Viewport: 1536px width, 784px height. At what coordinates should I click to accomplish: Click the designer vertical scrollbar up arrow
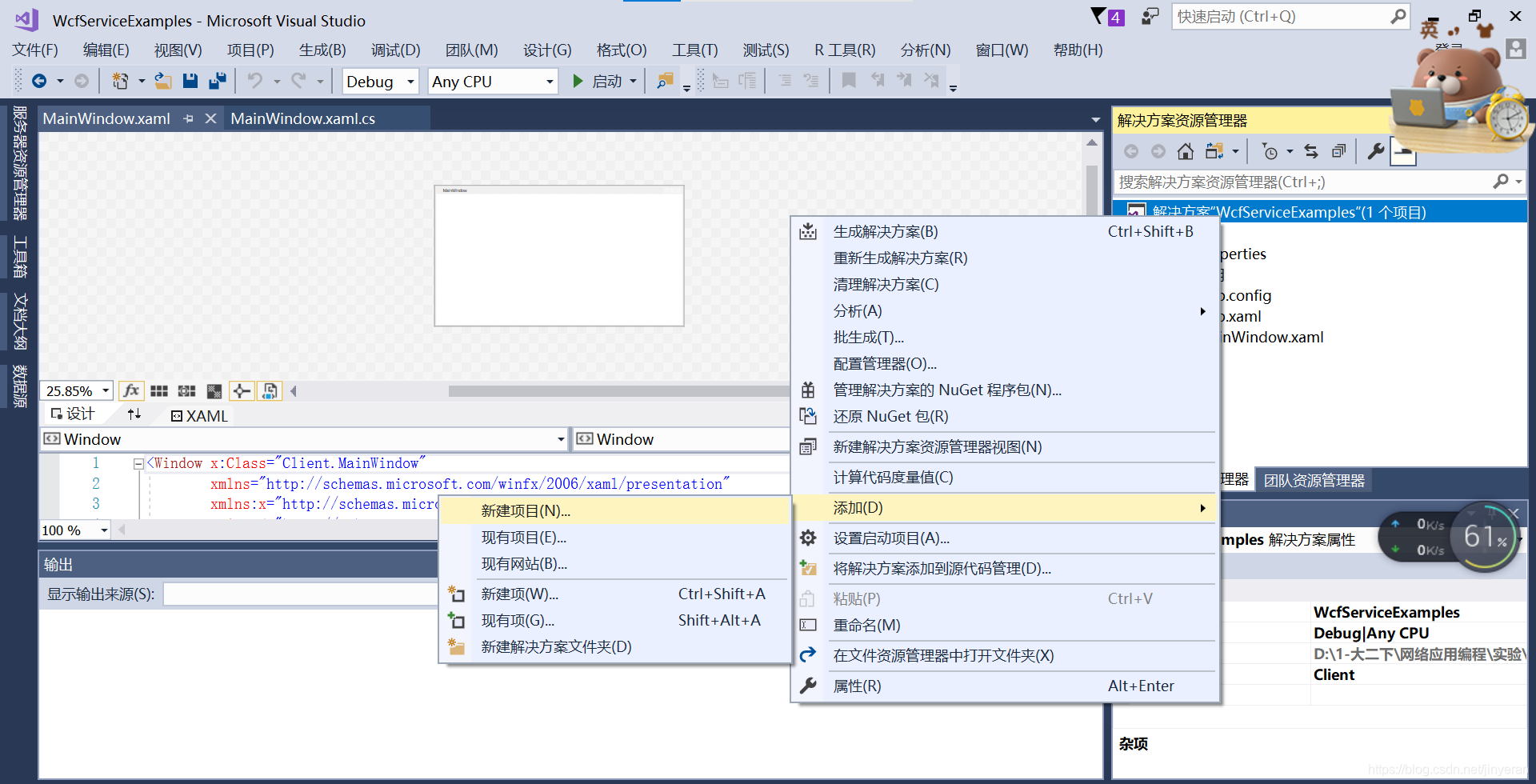point(1092,142)
